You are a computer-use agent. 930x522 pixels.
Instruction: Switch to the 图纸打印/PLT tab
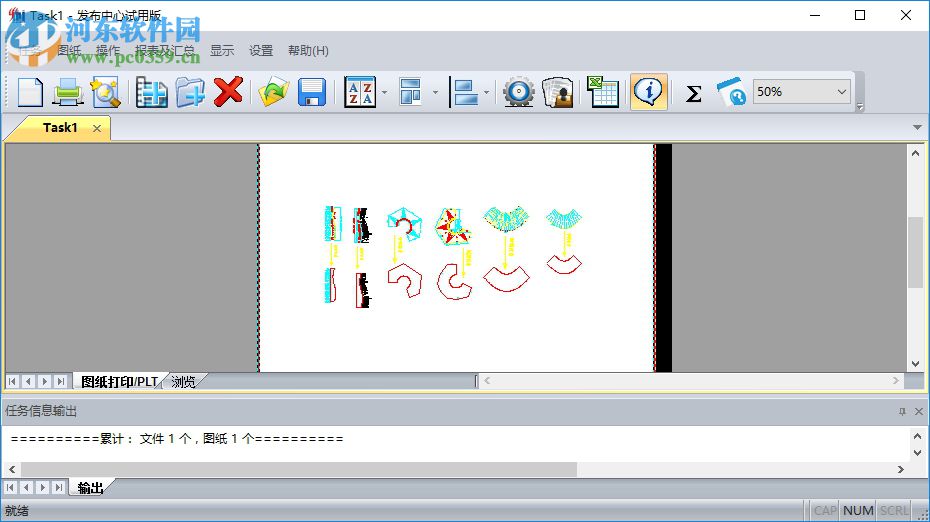(x=119, y=381)
